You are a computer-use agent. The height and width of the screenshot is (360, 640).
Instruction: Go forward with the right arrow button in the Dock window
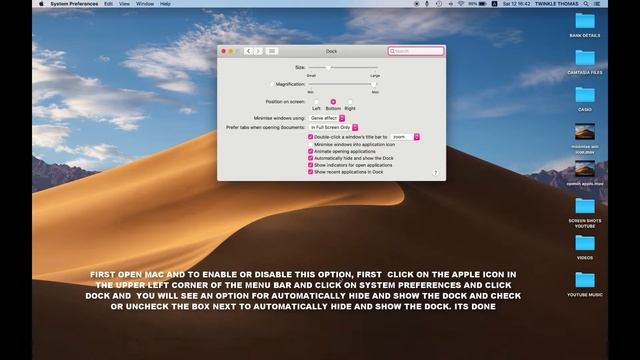pyautogui.click(x=258, y=51)
